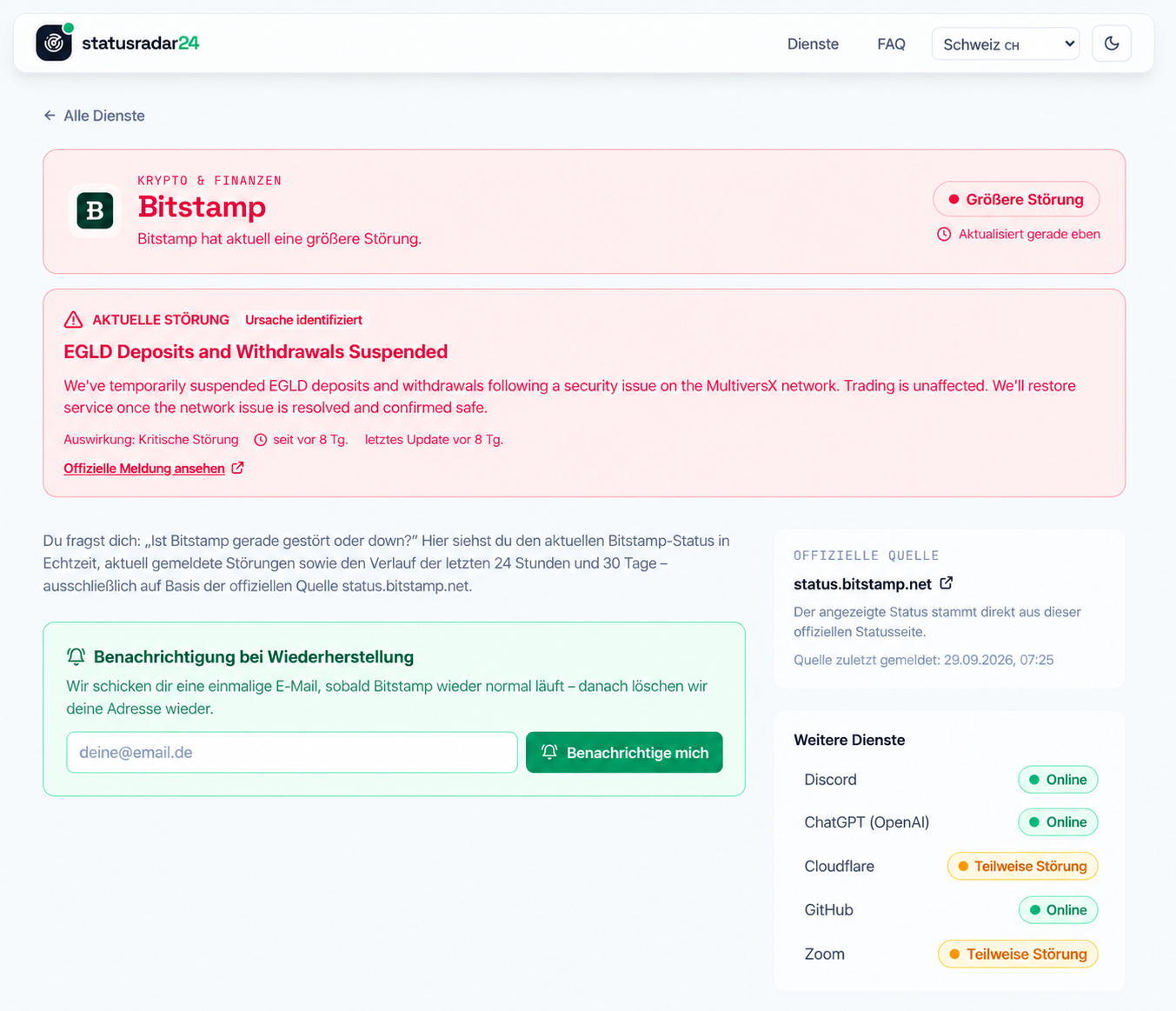Click the external-link icon after Offizielle Meldung ansehen
The width and height of the screenshot is (1176, 1011).
237,468
